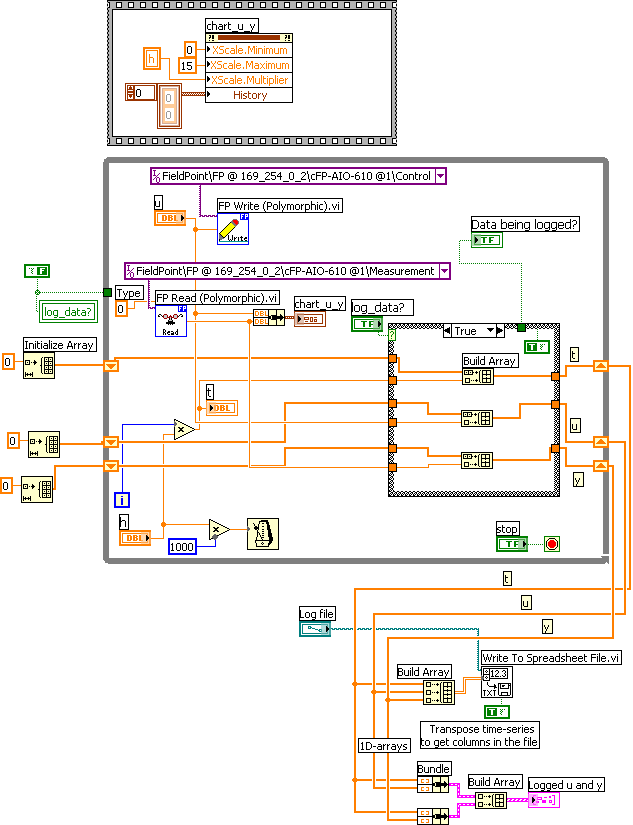633x825 pixels.
Task: Toggle the stop boolean terminal
Action: 512,544
